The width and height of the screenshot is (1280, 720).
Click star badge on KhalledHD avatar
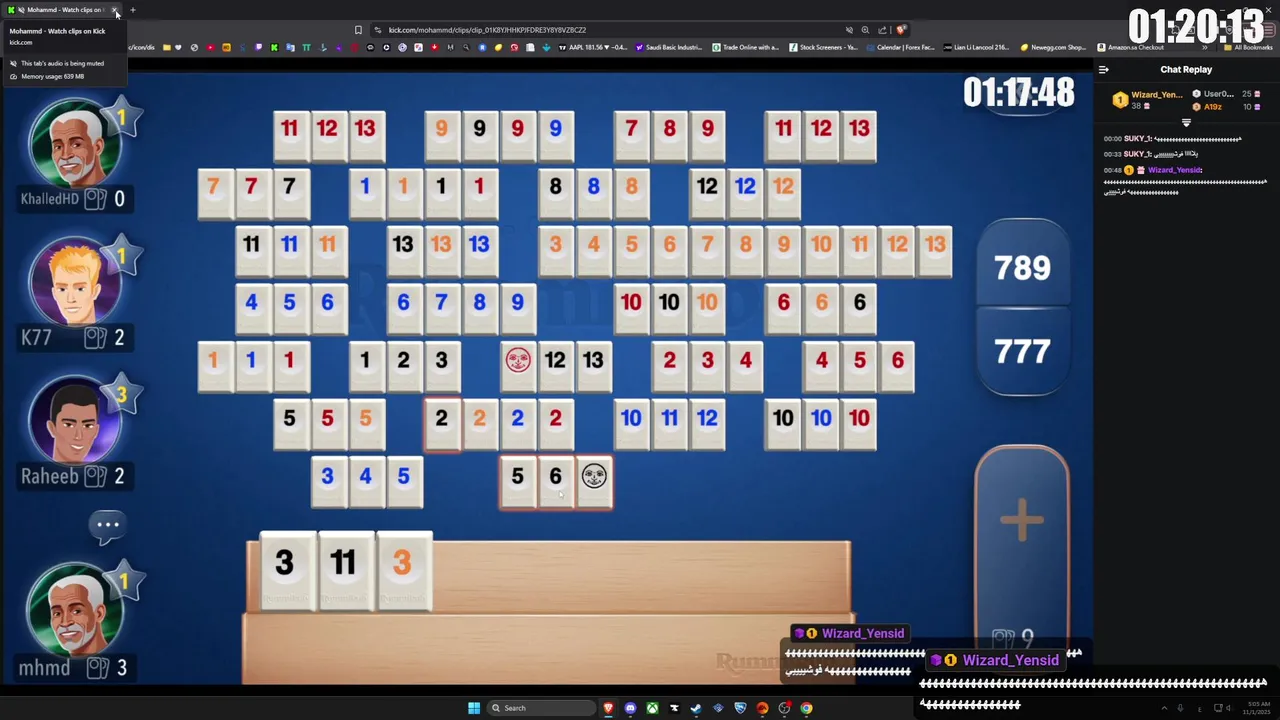[122, 117]
